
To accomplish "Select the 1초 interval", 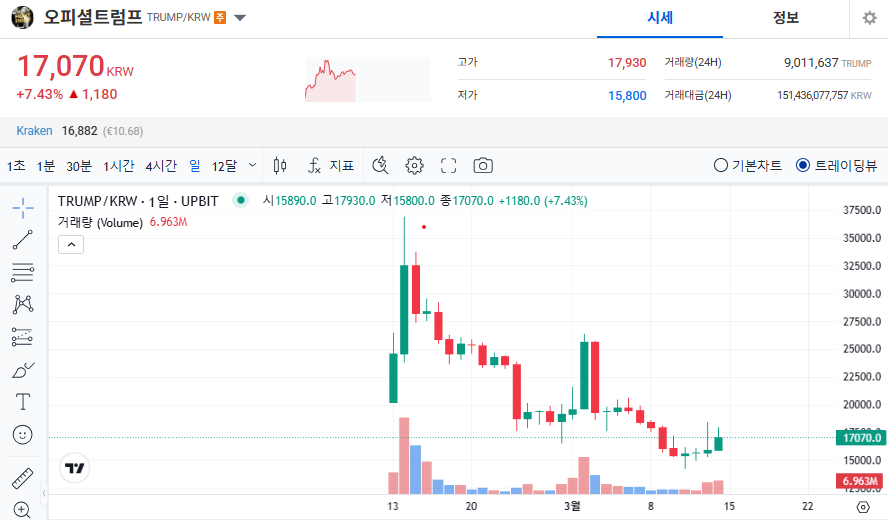I will (16, 165).
